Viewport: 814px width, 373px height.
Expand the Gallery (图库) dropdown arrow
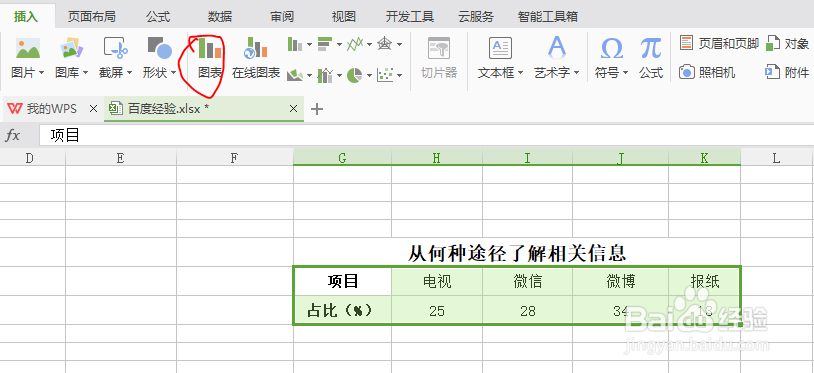86,74
